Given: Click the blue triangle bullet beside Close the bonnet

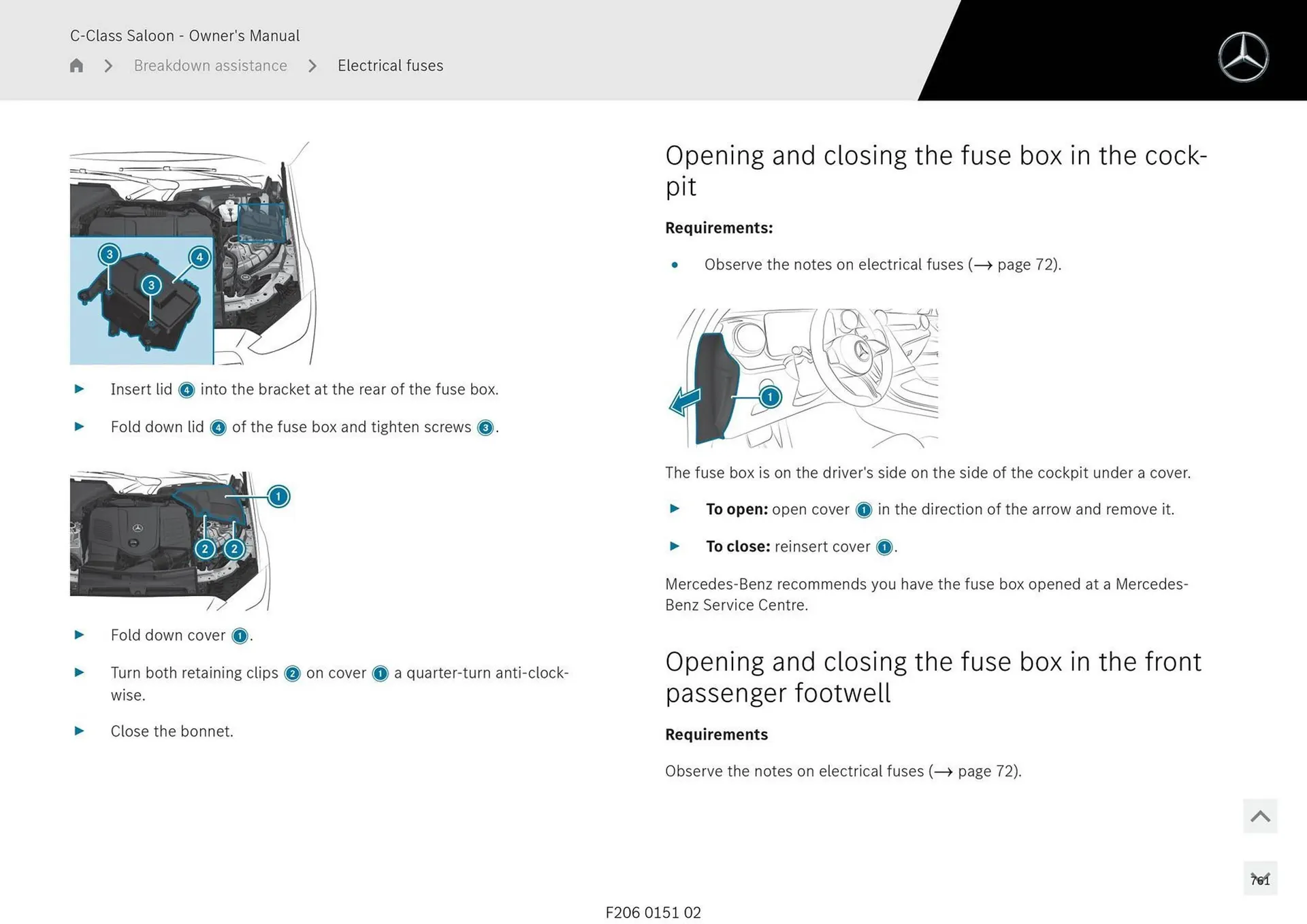Looking at the screenshot, I should pyautogui.click(x=79, y=731).
